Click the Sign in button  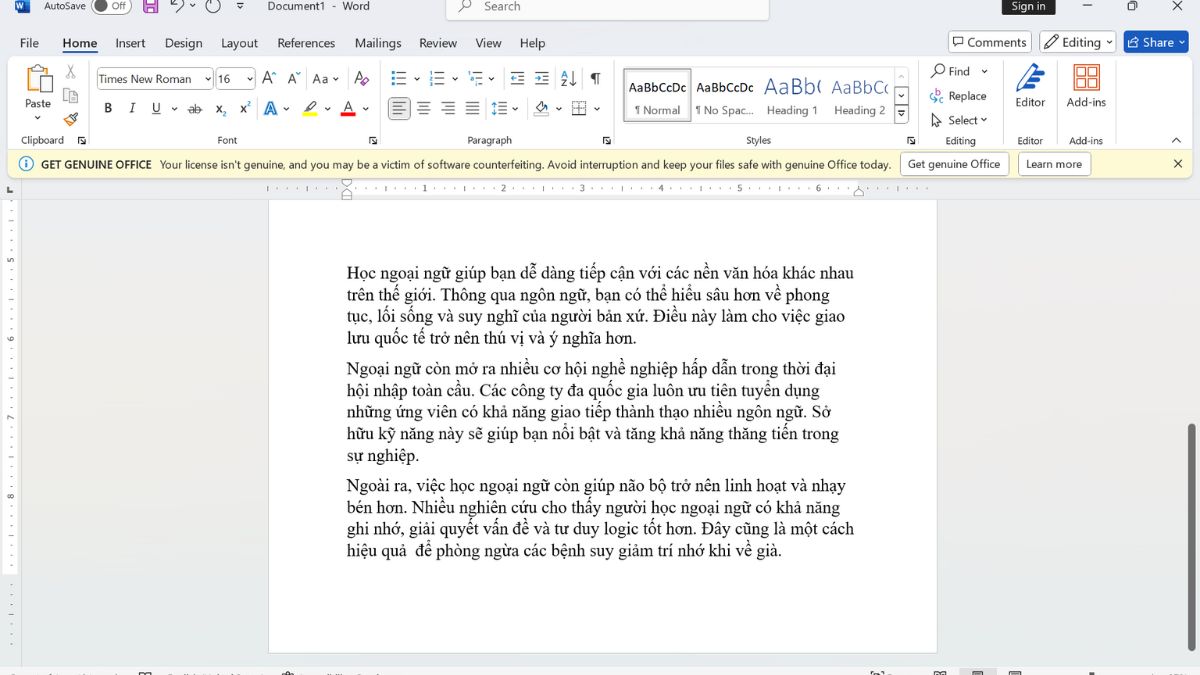(1028, 6)
